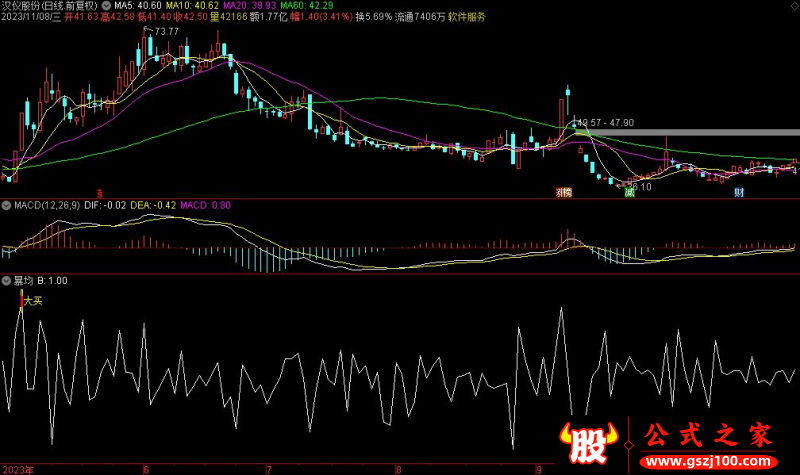Viewport: 800px width, 475px height.
Task: Click the 2023年 time axis label
Action: [x=18, y=470]
